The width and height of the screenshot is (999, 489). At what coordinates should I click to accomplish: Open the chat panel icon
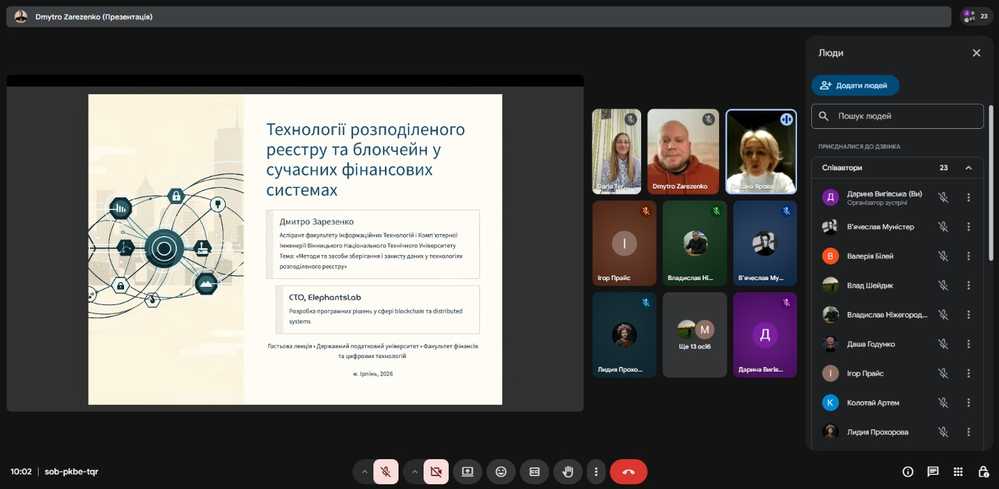932,471
